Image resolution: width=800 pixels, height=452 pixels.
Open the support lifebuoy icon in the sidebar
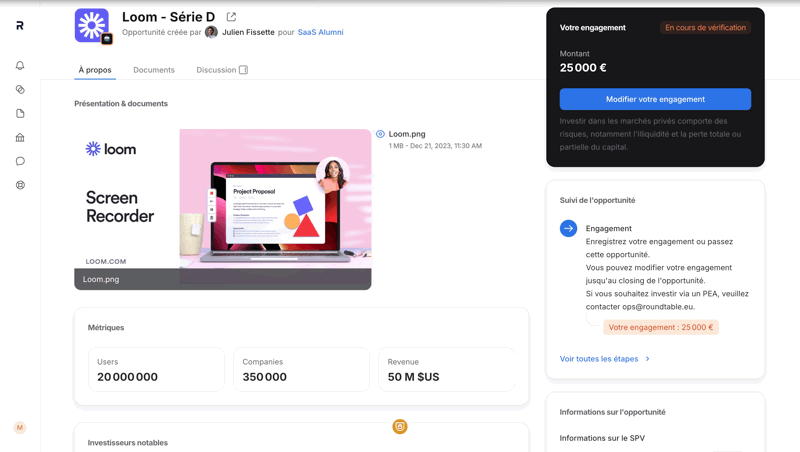point(20,185)
